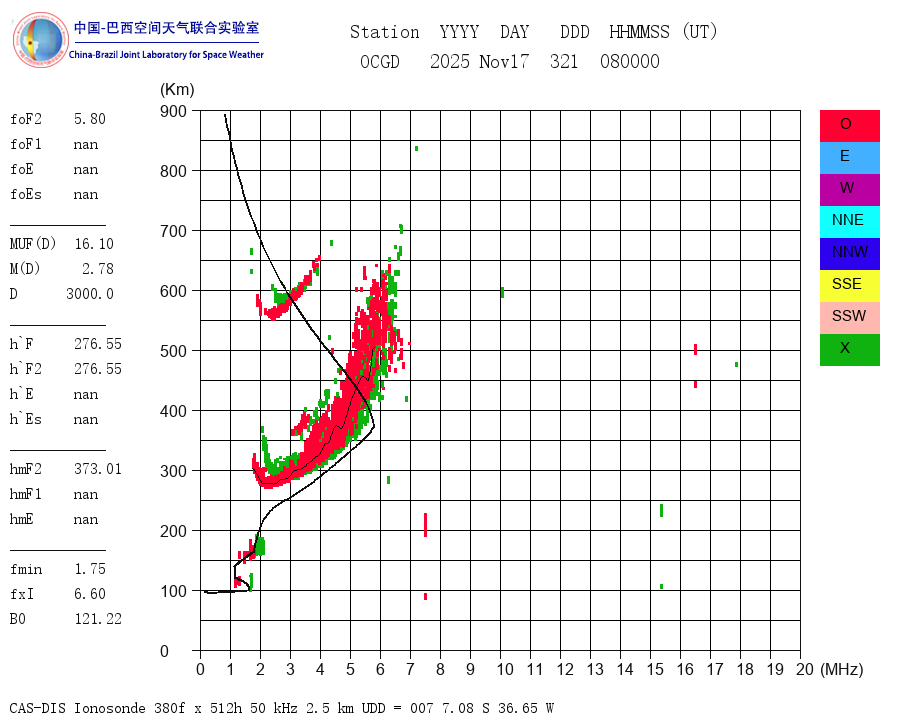
Task: Click the low echo cluster near 160 km
Action: [252, 549]
